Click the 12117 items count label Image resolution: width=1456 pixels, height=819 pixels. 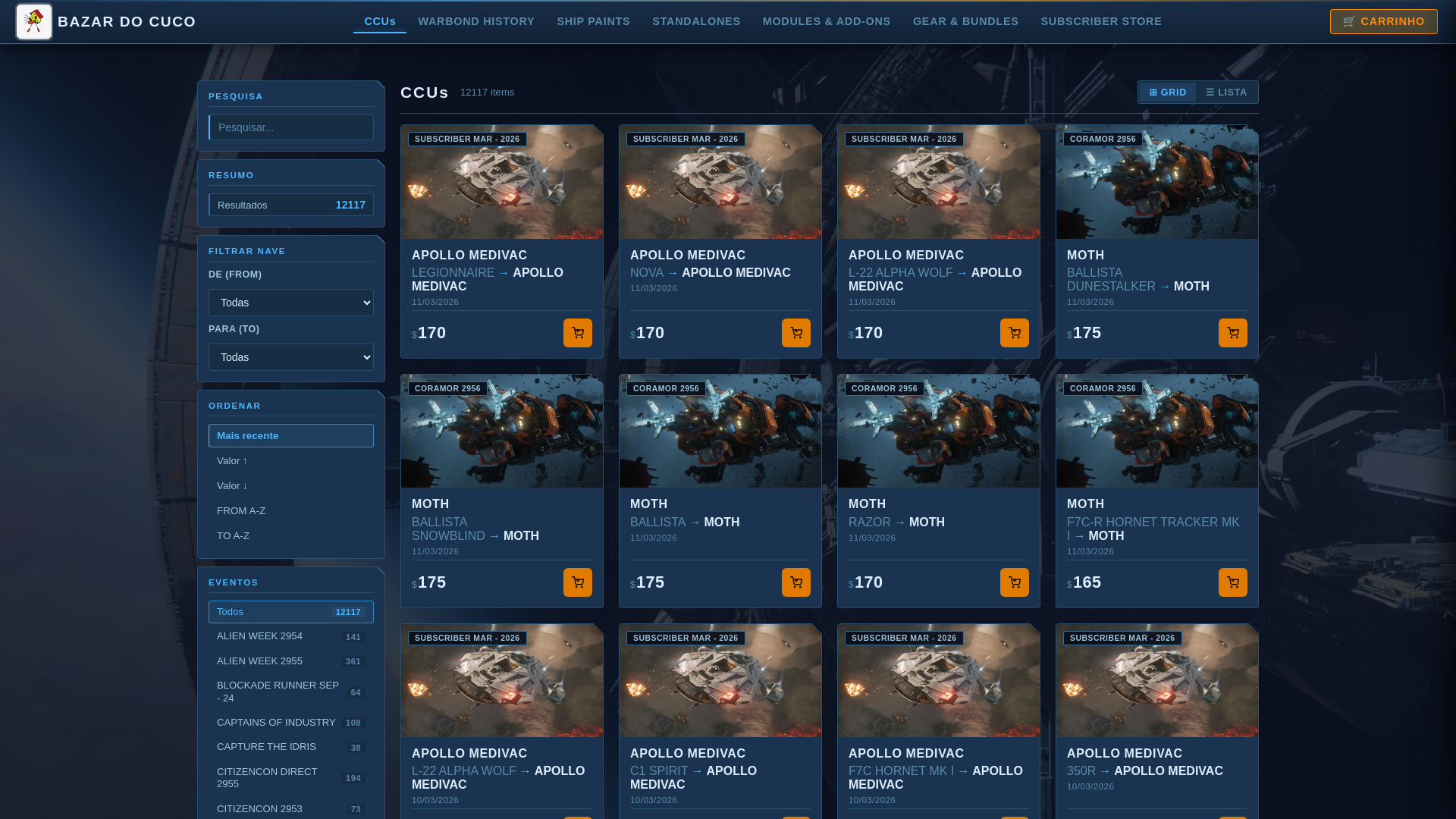487,93
